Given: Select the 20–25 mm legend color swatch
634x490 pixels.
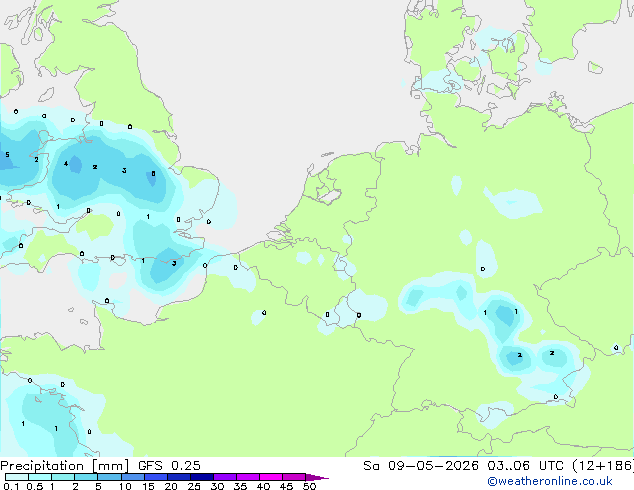Looking at the screenshot, I should coord(178,477).
